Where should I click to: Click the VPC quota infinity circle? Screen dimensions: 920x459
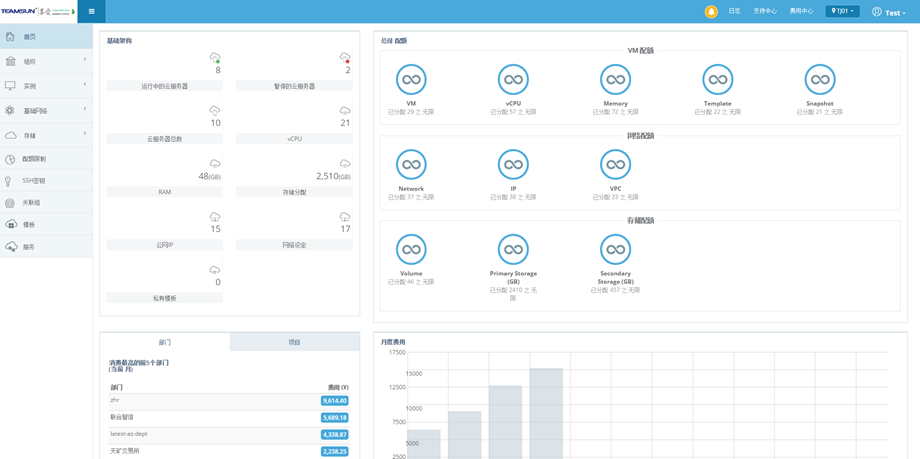point(615,164)
